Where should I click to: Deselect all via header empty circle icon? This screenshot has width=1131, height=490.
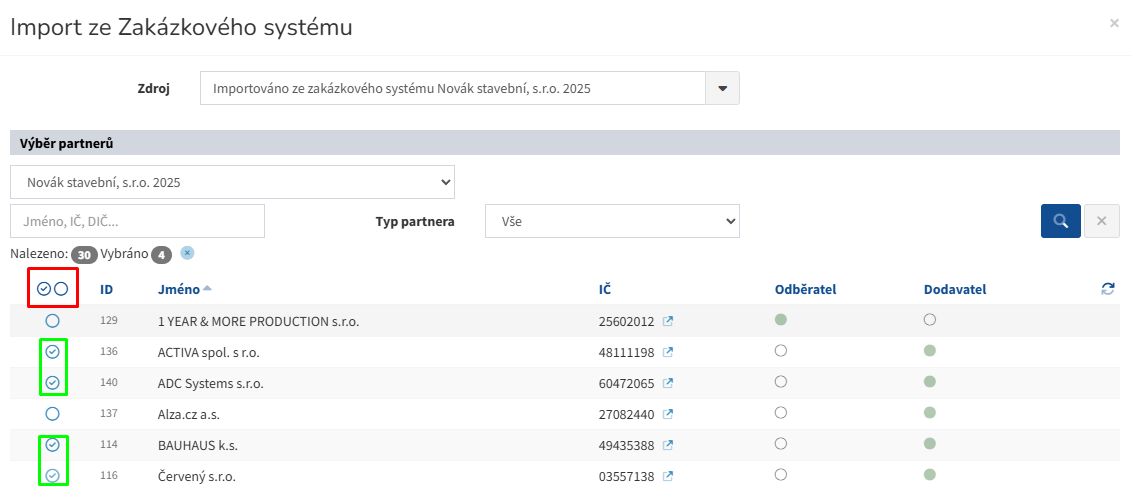(x=61, y=289)
